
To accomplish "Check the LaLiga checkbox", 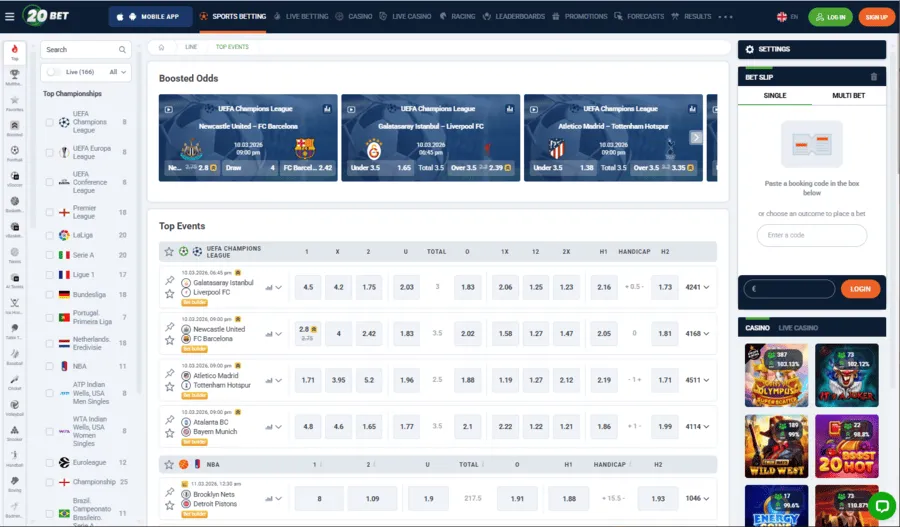I will (x=49, y=235).
